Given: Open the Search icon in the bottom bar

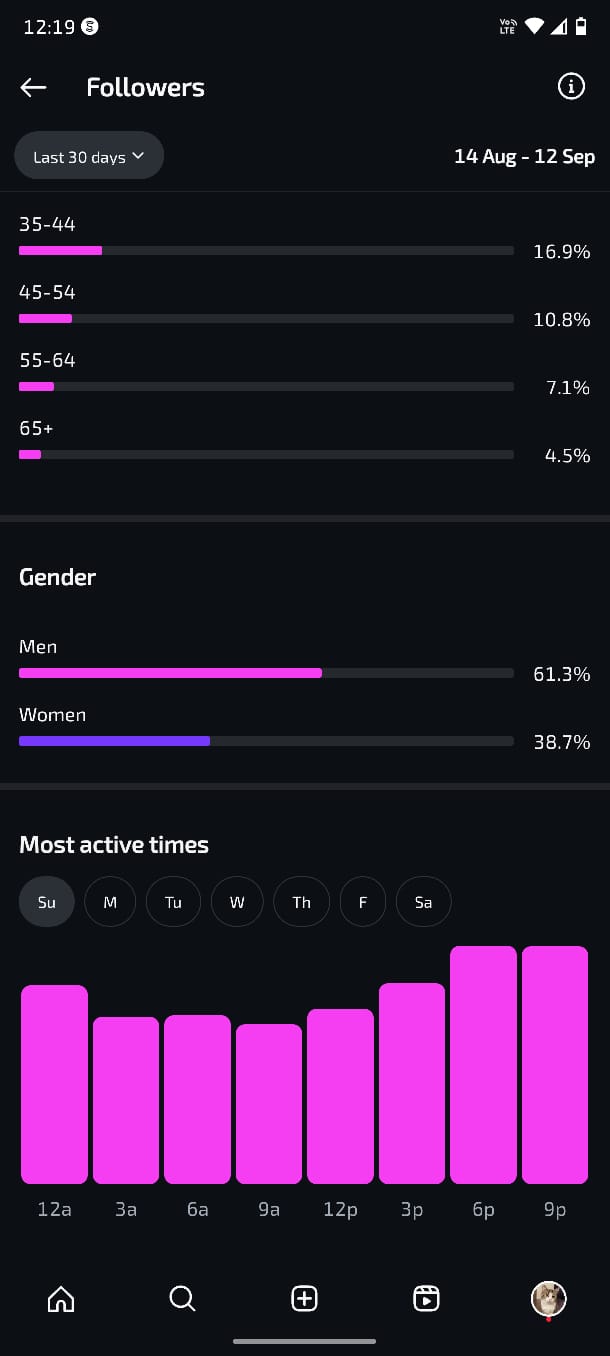Looking at the screenshot, I should 182,1298.
